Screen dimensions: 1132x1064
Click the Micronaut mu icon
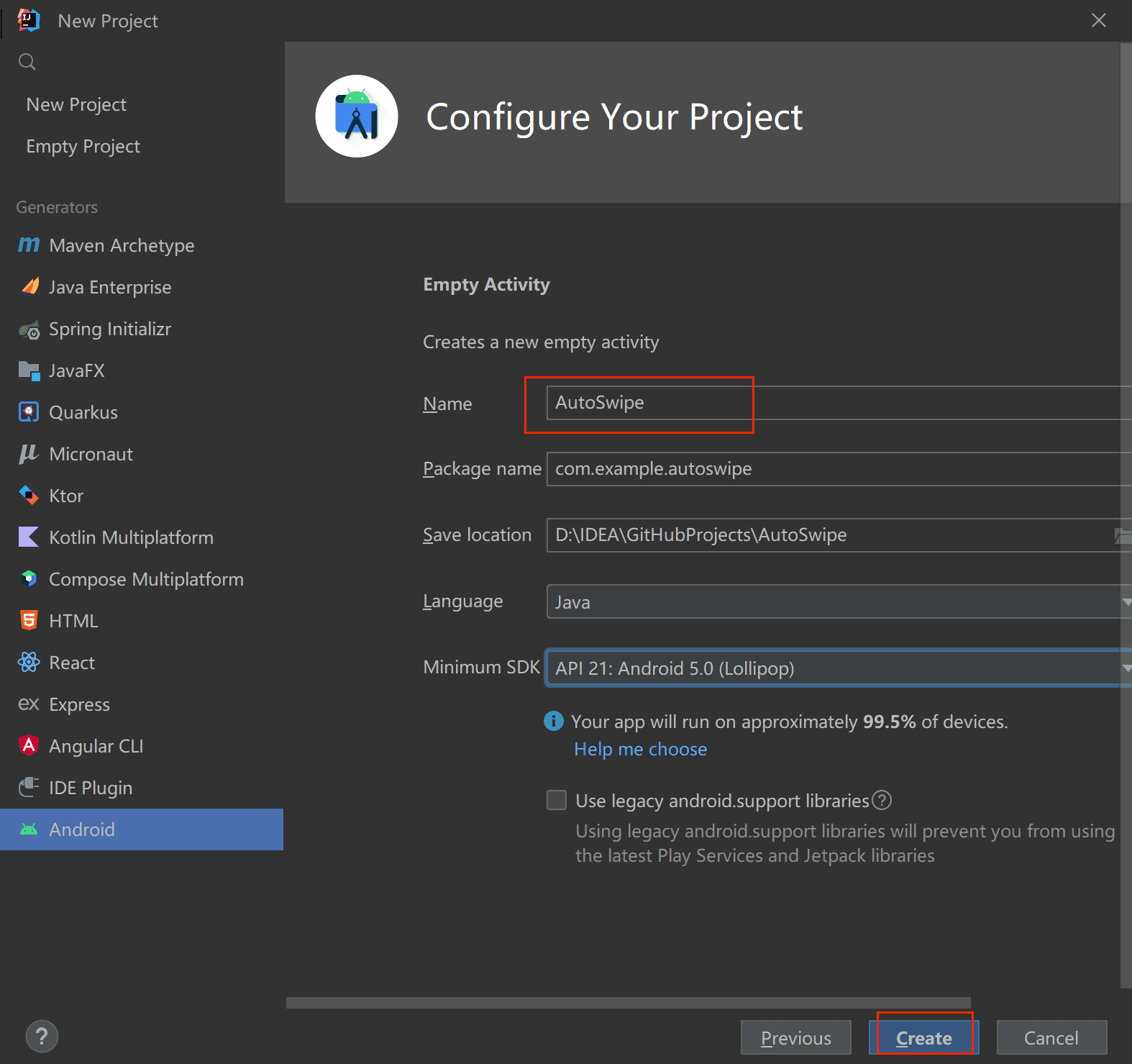(x=29, y=454)
